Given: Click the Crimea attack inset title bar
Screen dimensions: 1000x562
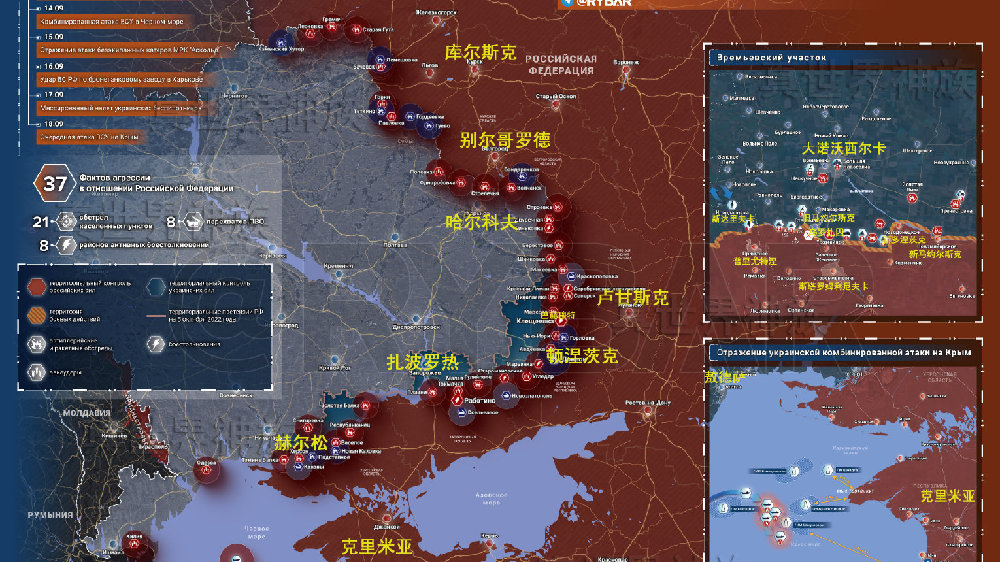Looking at the screenshot, I should (843, 352).
